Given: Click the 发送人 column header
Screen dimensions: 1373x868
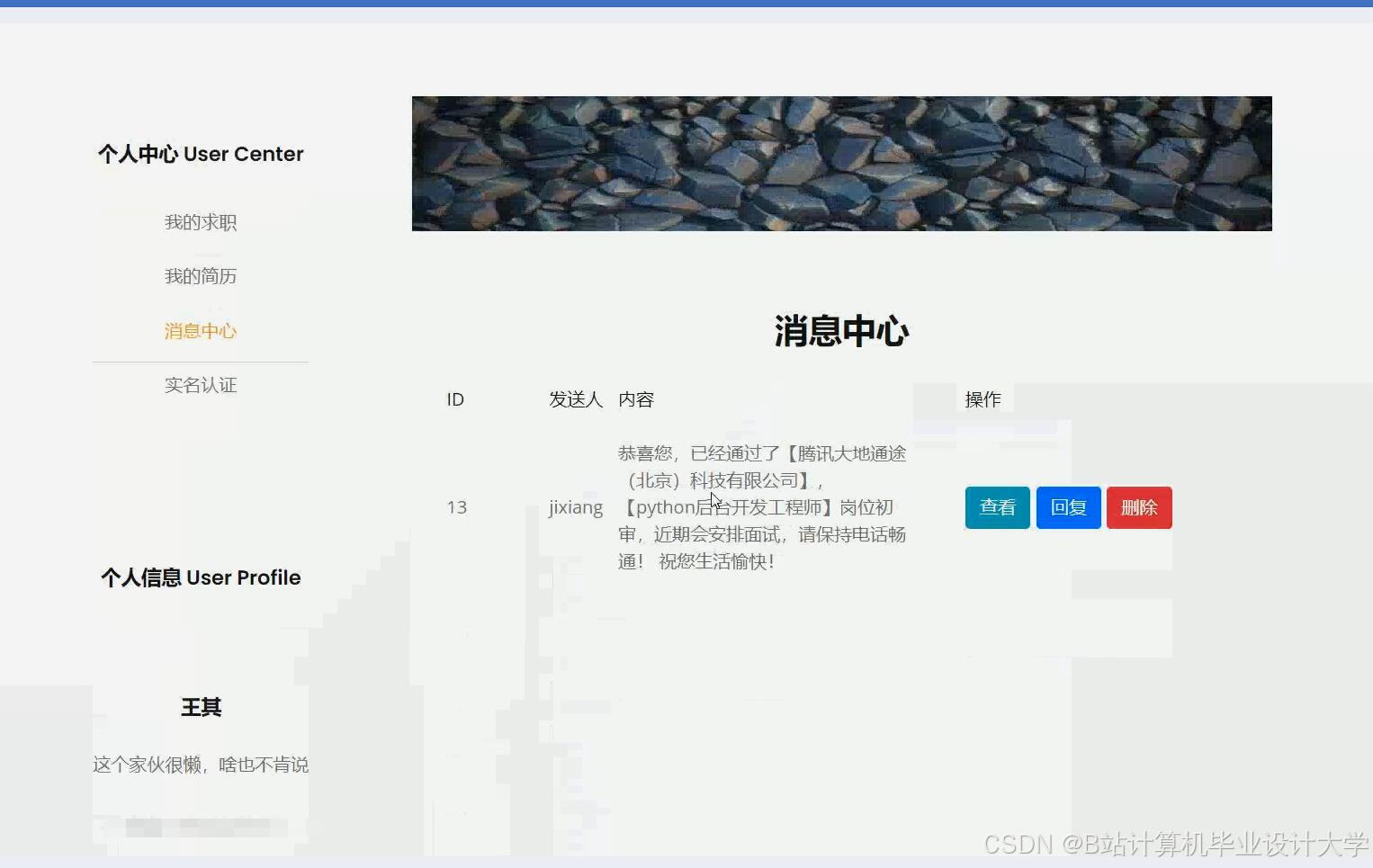Looking at the screenshot, I should pos(576,399).
